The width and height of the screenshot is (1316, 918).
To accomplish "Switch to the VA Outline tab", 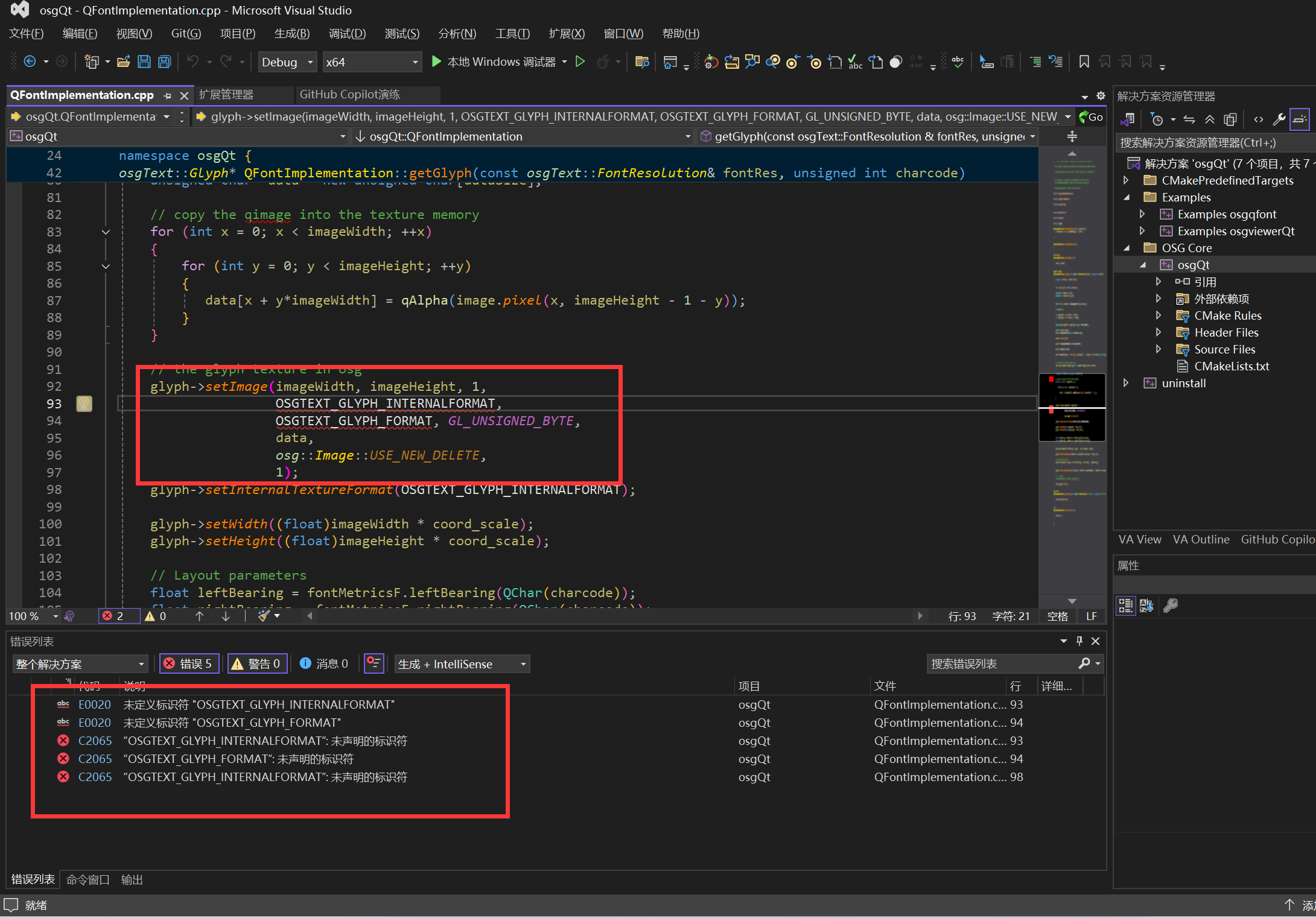I will tap(1201, 540).
